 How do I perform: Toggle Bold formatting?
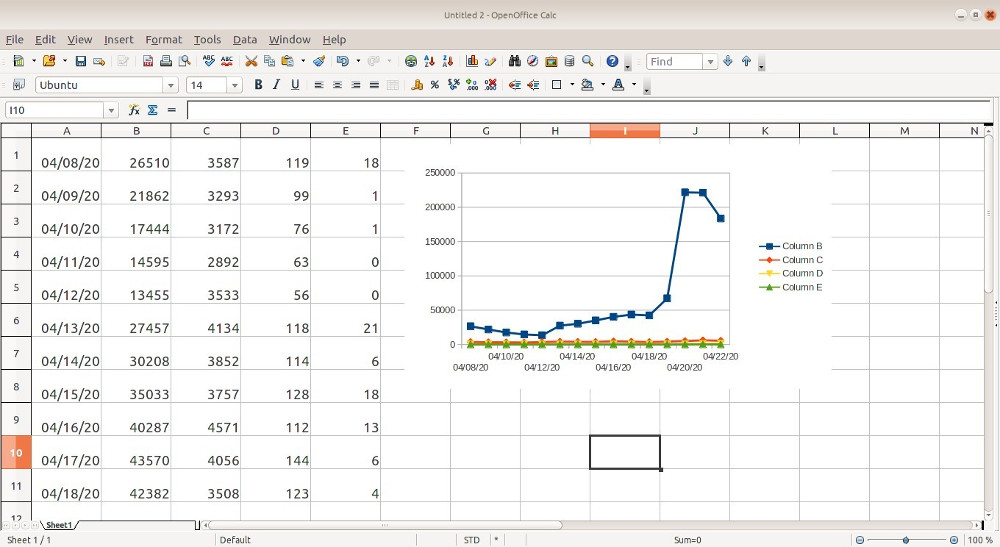(258, 85)
